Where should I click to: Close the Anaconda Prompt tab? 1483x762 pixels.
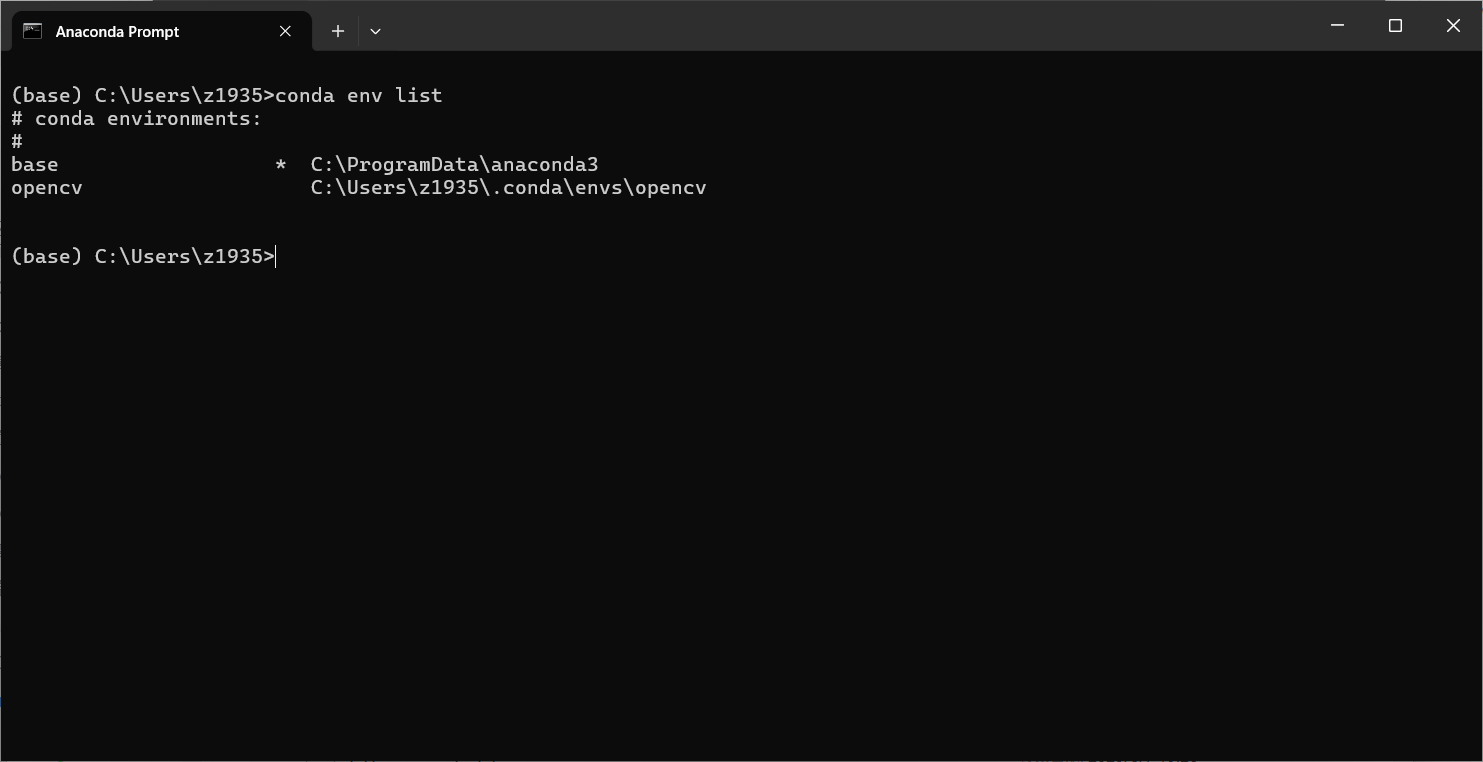coord(284,31)
